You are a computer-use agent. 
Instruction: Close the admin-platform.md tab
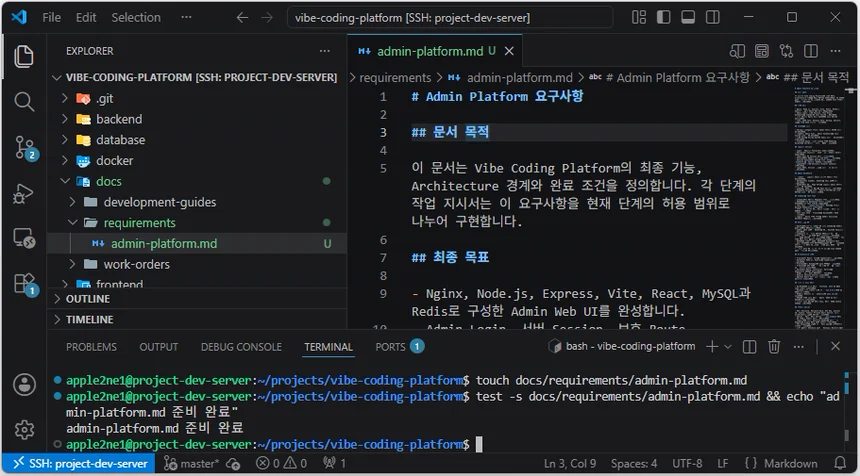509,51
